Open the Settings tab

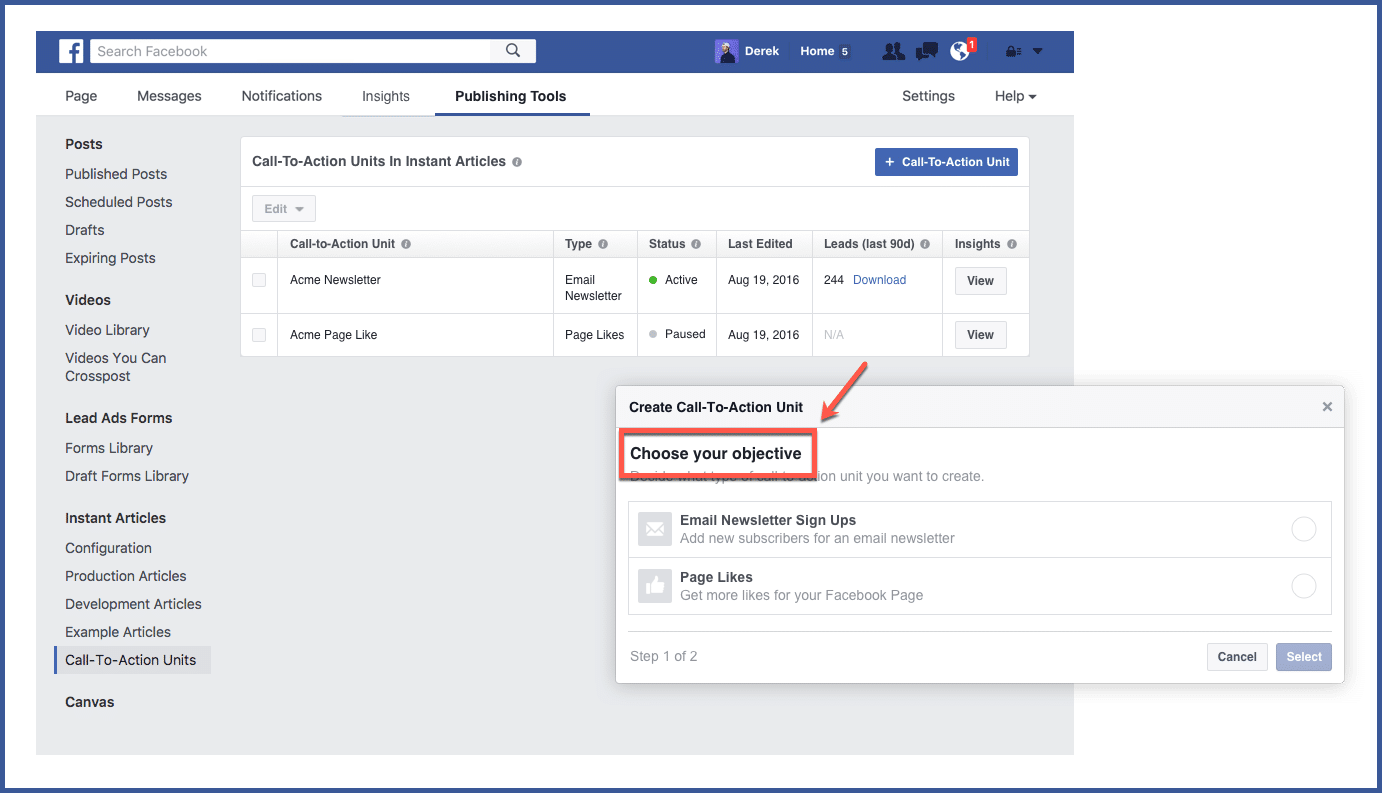point(928,96)
